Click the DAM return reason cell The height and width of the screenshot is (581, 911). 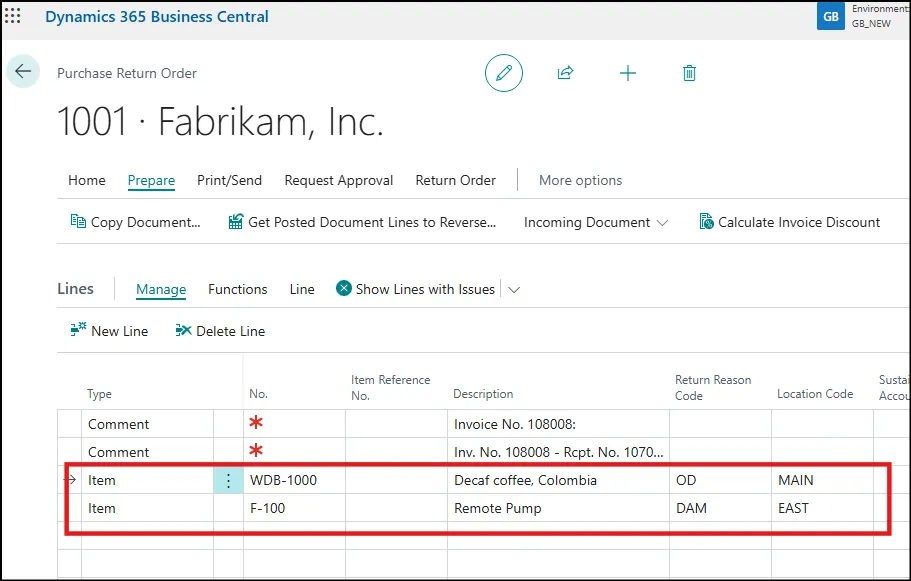[720, 508]
